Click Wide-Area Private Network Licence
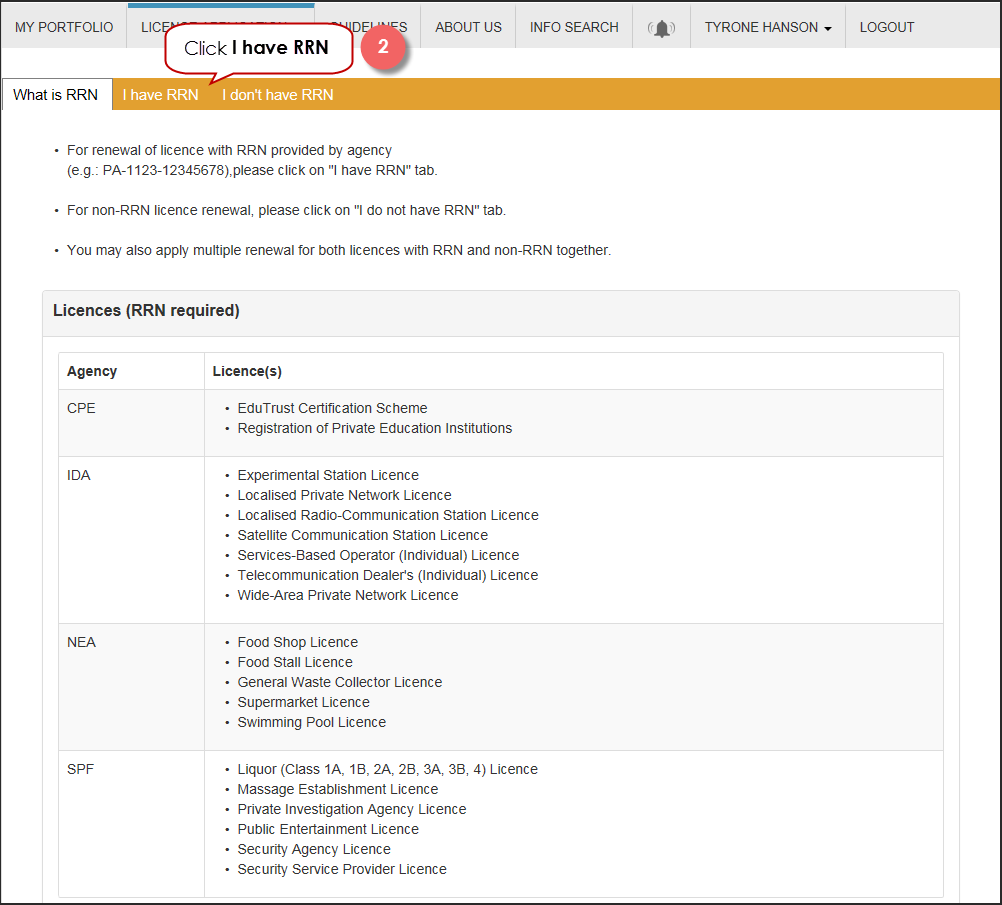 click(348, 595)
